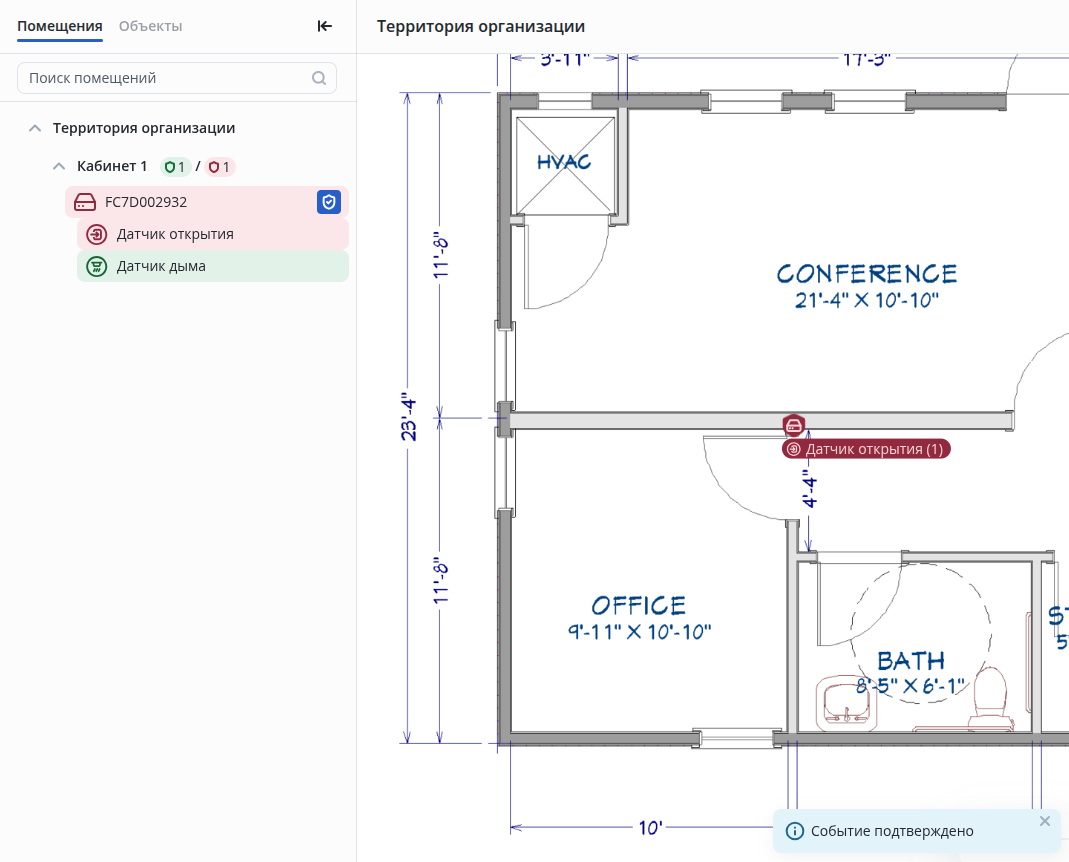This screenshot has height=862, width=1069.
Task: Click the Датчик открытия icon in tree
Action: (x=97, y=235)
